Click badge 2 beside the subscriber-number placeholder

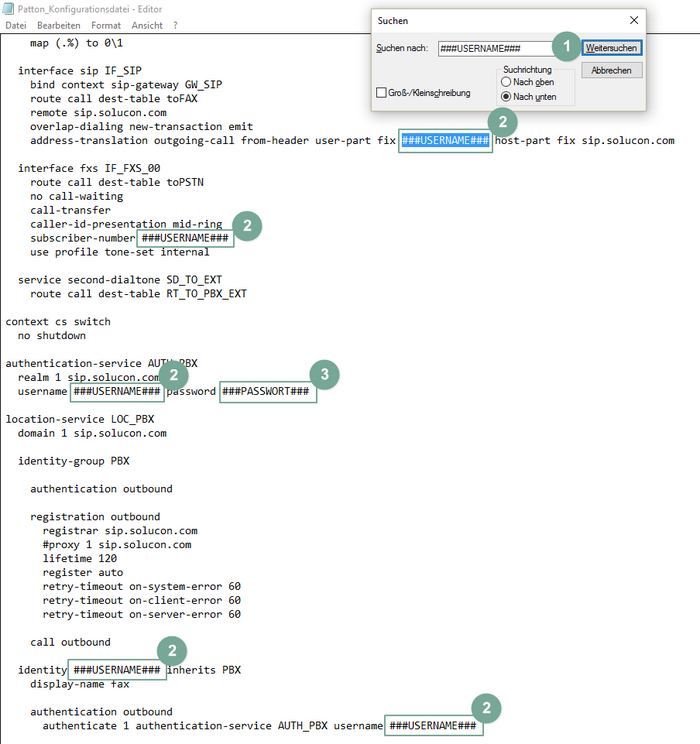pos(247,225)
